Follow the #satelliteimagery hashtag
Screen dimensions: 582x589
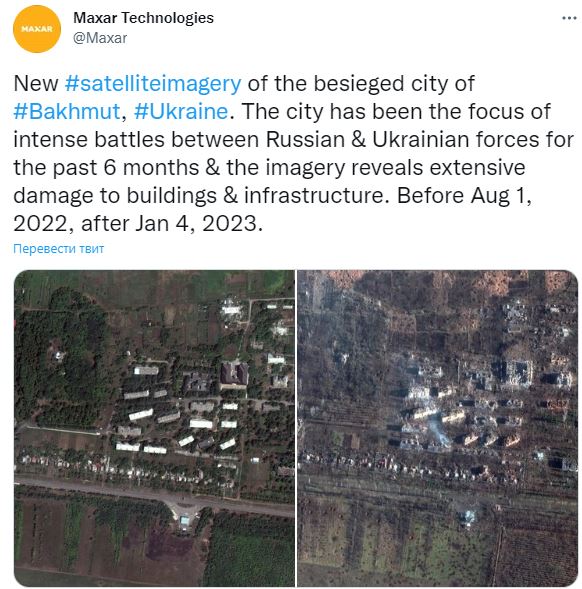153,84
